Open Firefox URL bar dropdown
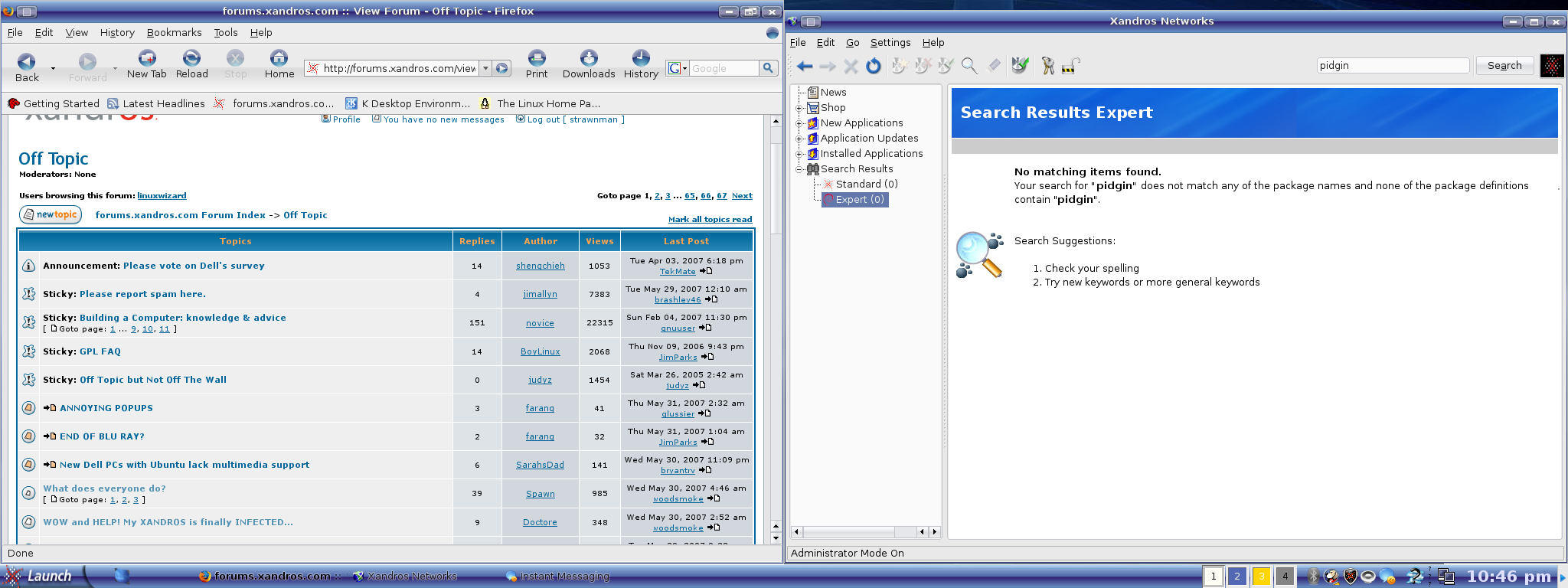This screenshot has height=588, width=1568. [x=485, y=68]
